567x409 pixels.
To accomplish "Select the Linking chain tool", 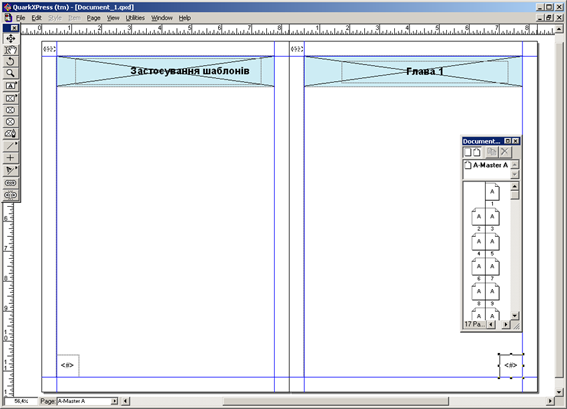I will 10,183.
